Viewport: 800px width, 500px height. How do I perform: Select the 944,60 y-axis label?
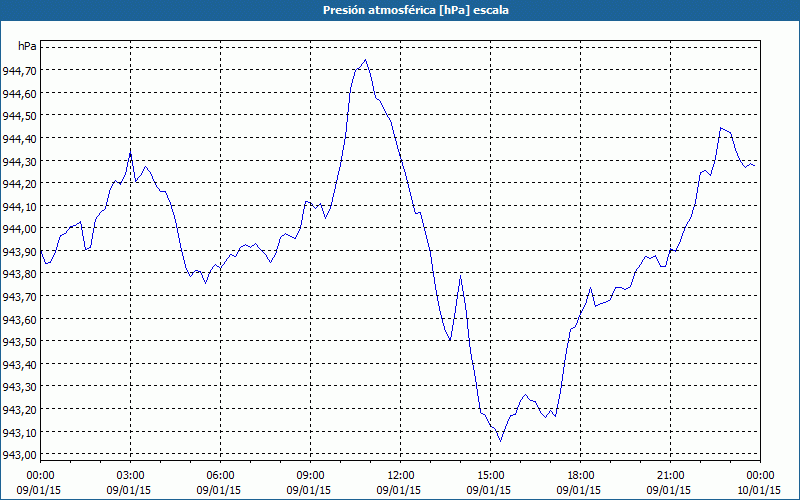tap(19, 93)
